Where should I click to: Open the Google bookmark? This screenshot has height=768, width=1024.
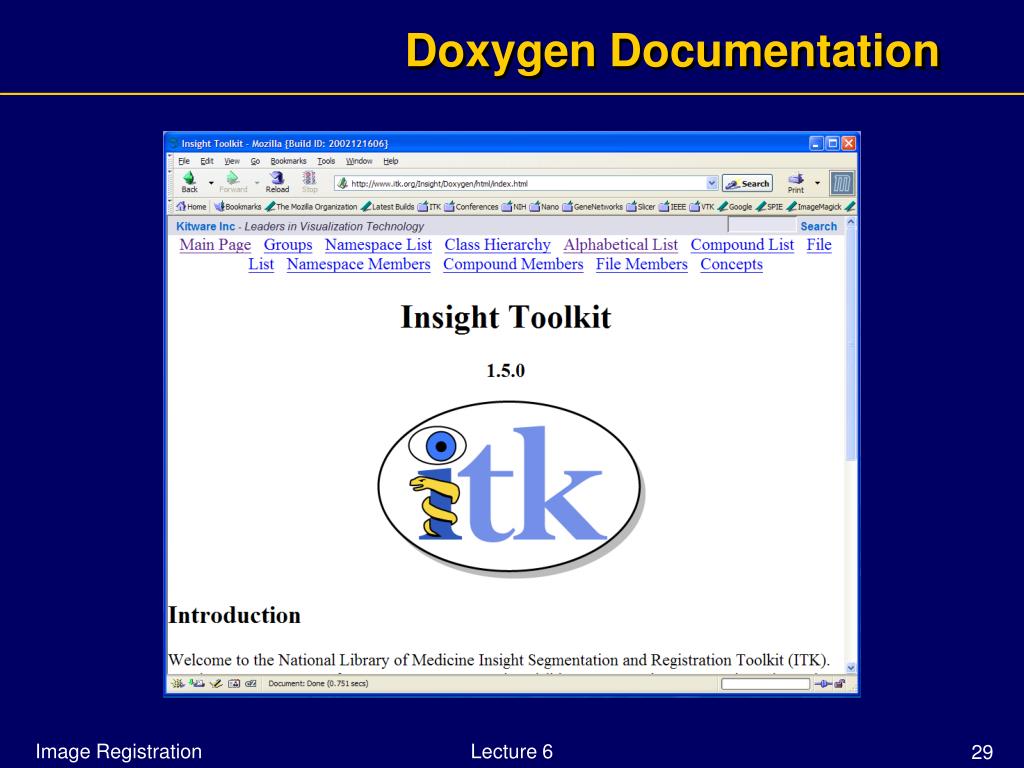point(735,206)
